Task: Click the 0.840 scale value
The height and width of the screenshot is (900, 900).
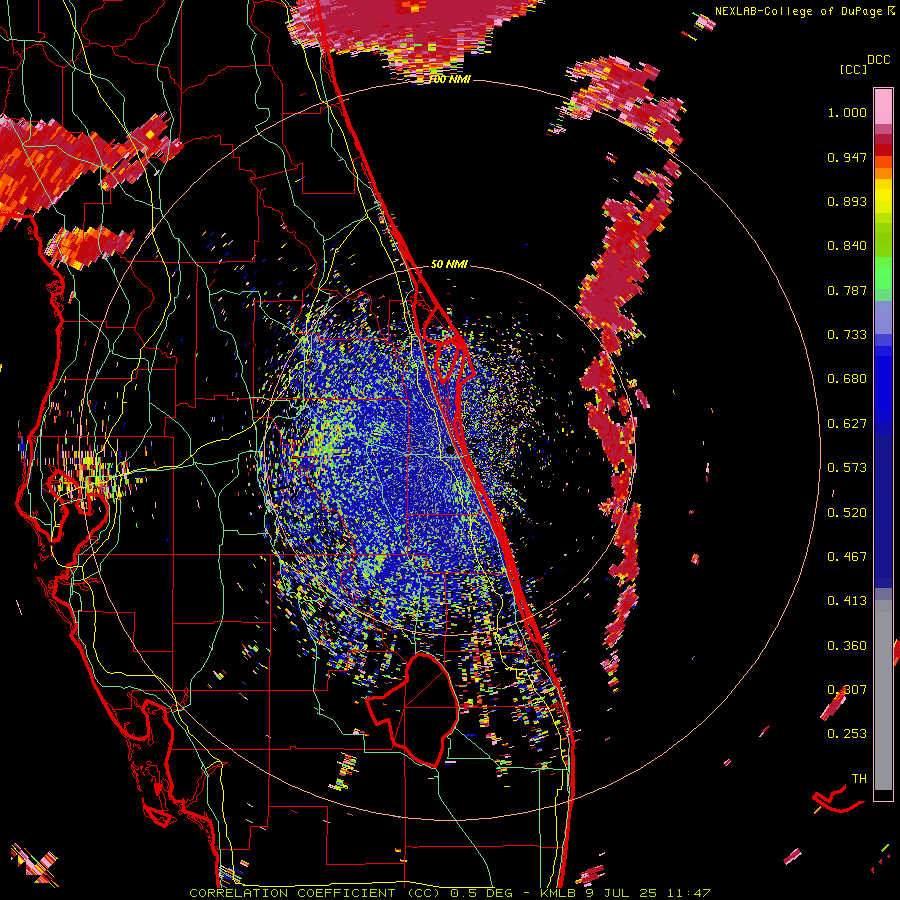Action: [x=847, y=246]
